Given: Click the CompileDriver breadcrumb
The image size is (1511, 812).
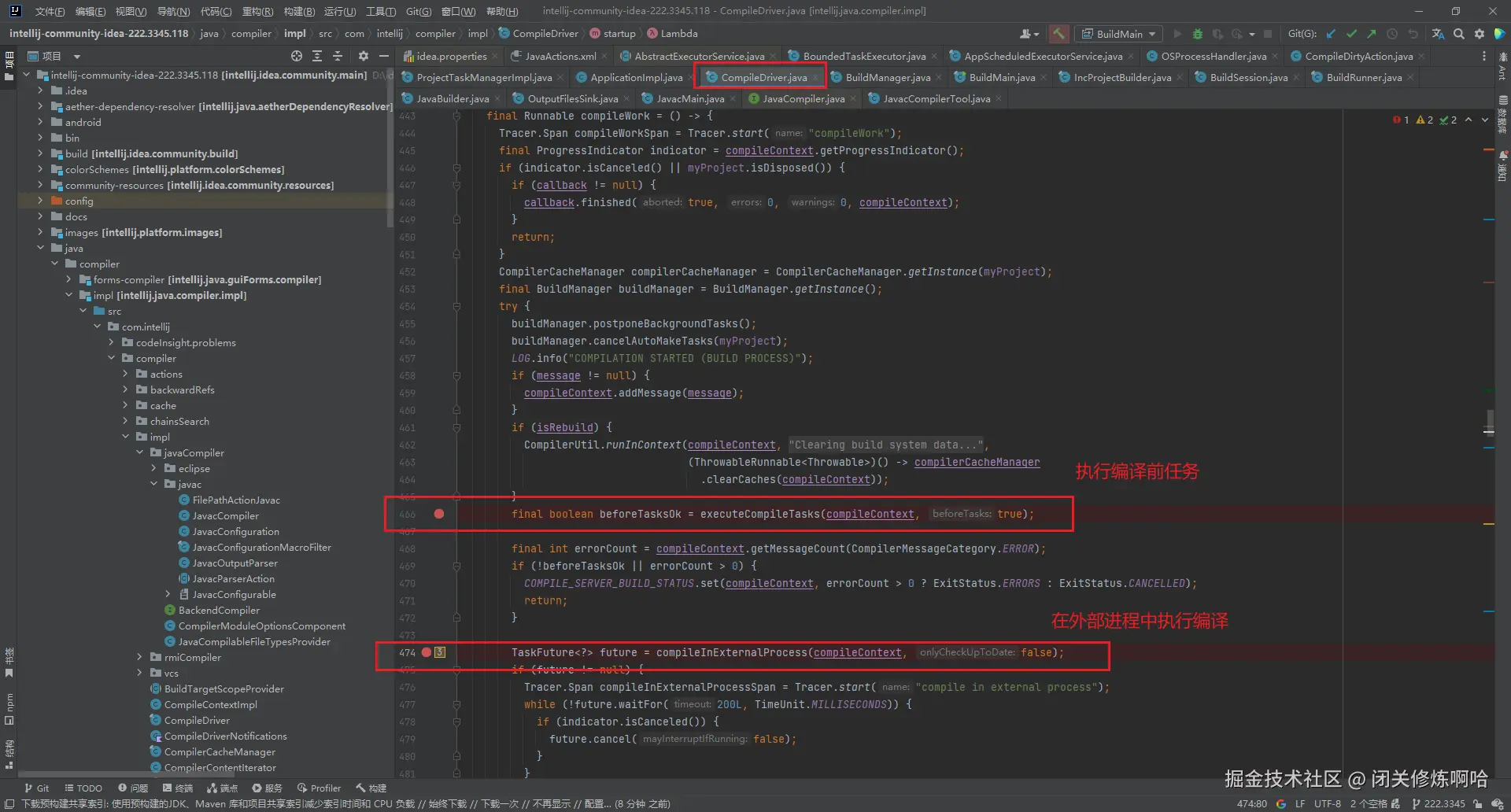Looking at the screenshot, I should tap(538, 34).
